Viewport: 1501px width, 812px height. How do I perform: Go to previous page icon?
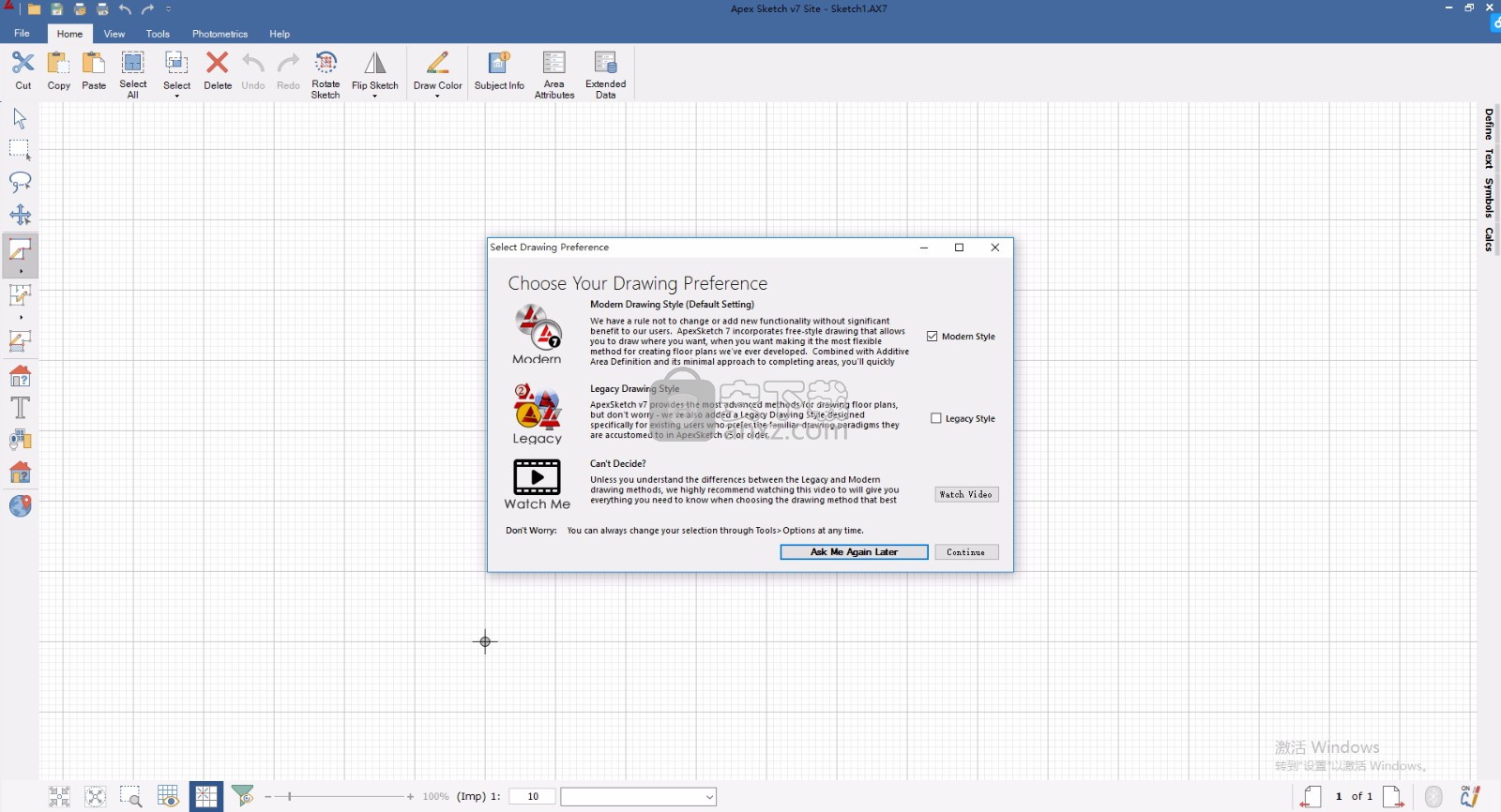coord(1311,797)
